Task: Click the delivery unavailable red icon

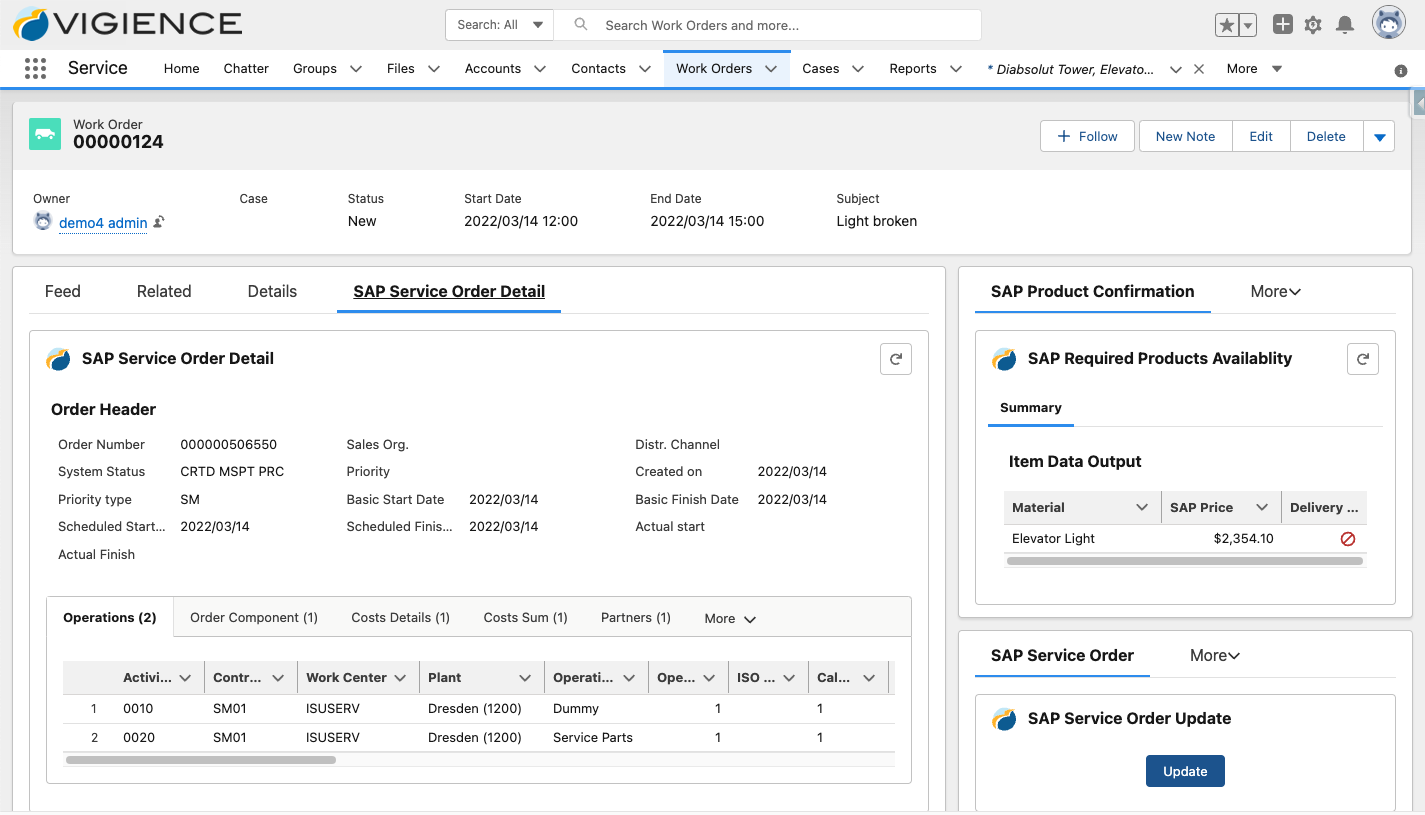Action: [x=1348, y=538]
